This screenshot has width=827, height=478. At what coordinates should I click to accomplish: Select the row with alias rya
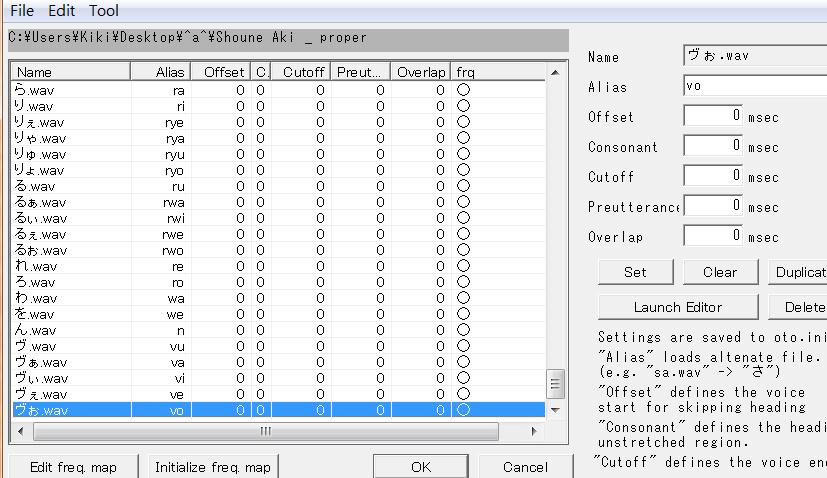pos(278,138)
